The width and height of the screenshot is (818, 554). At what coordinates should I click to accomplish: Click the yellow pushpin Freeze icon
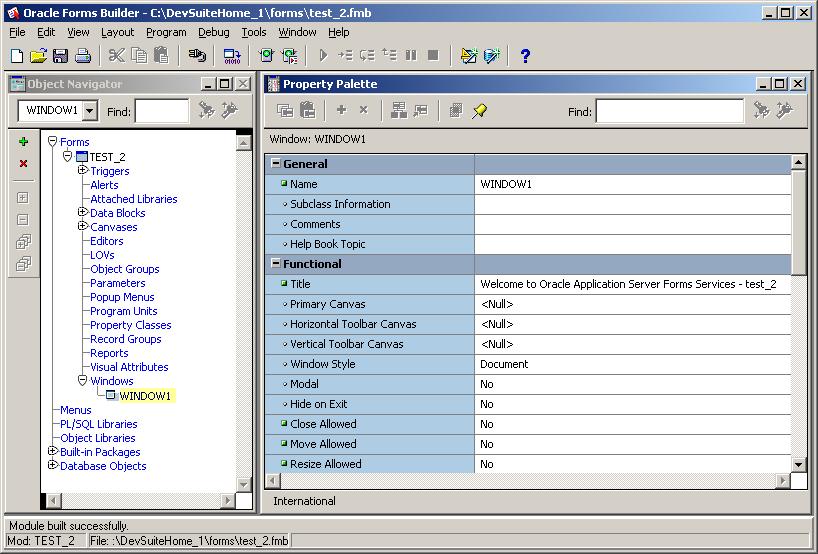(479, 111)
